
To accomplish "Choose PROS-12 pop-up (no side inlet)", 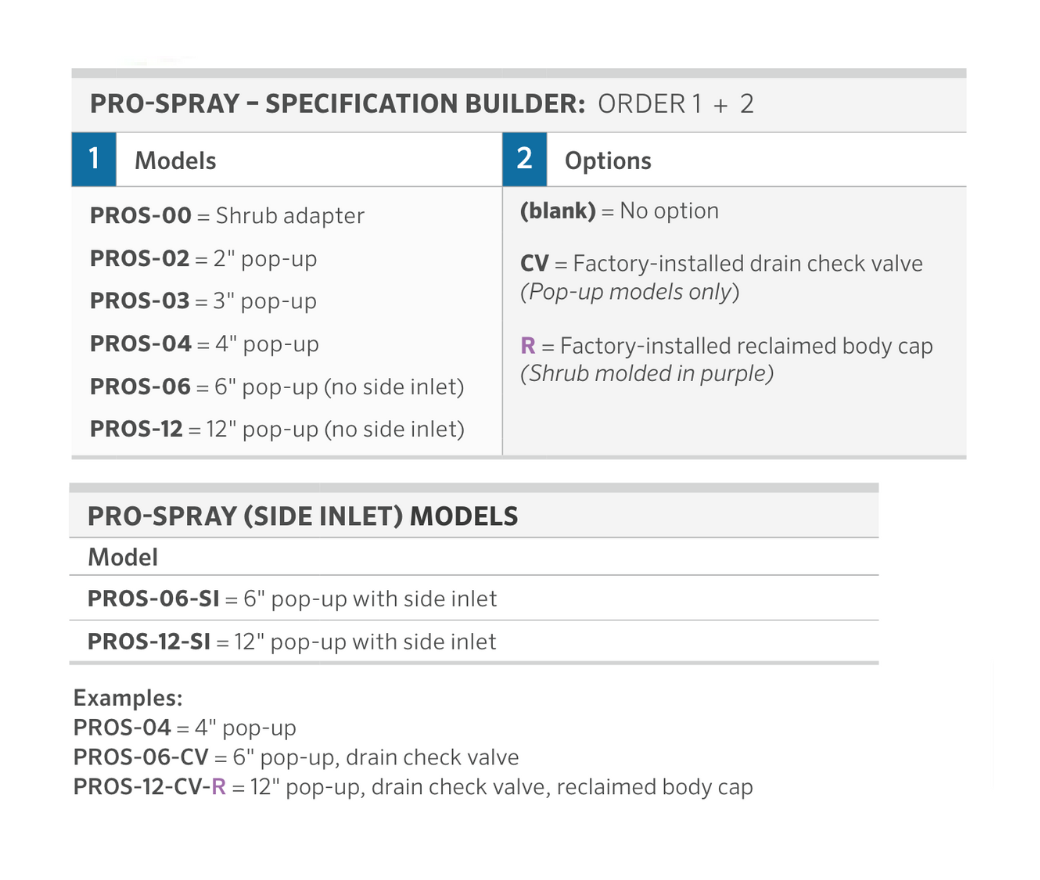I will (x=277, y=430).
